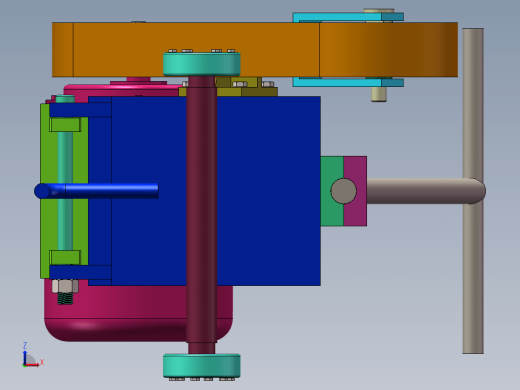Select the blue horizontal cylinder rod
Image resolution: width=520 pixels, height=390 pixels.
click(x=97, y=191)
